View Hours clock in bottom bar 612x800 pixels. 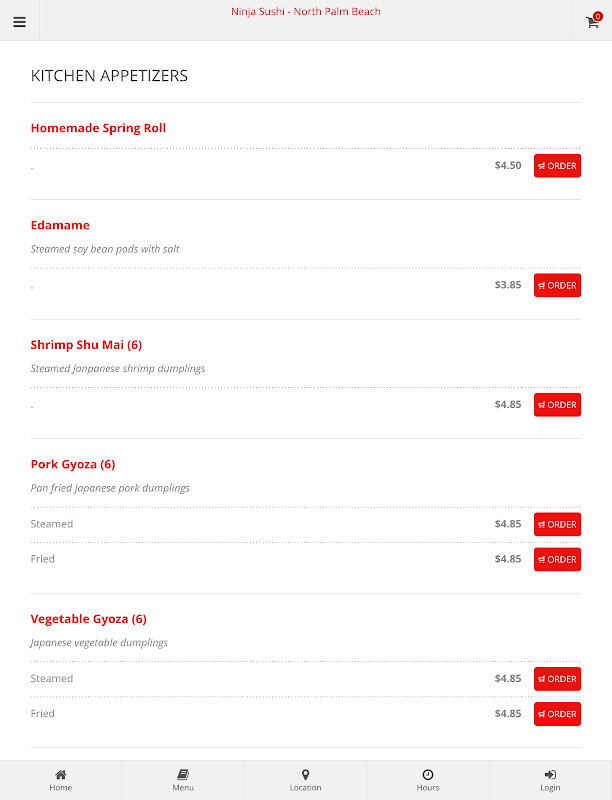pos(428,781)
